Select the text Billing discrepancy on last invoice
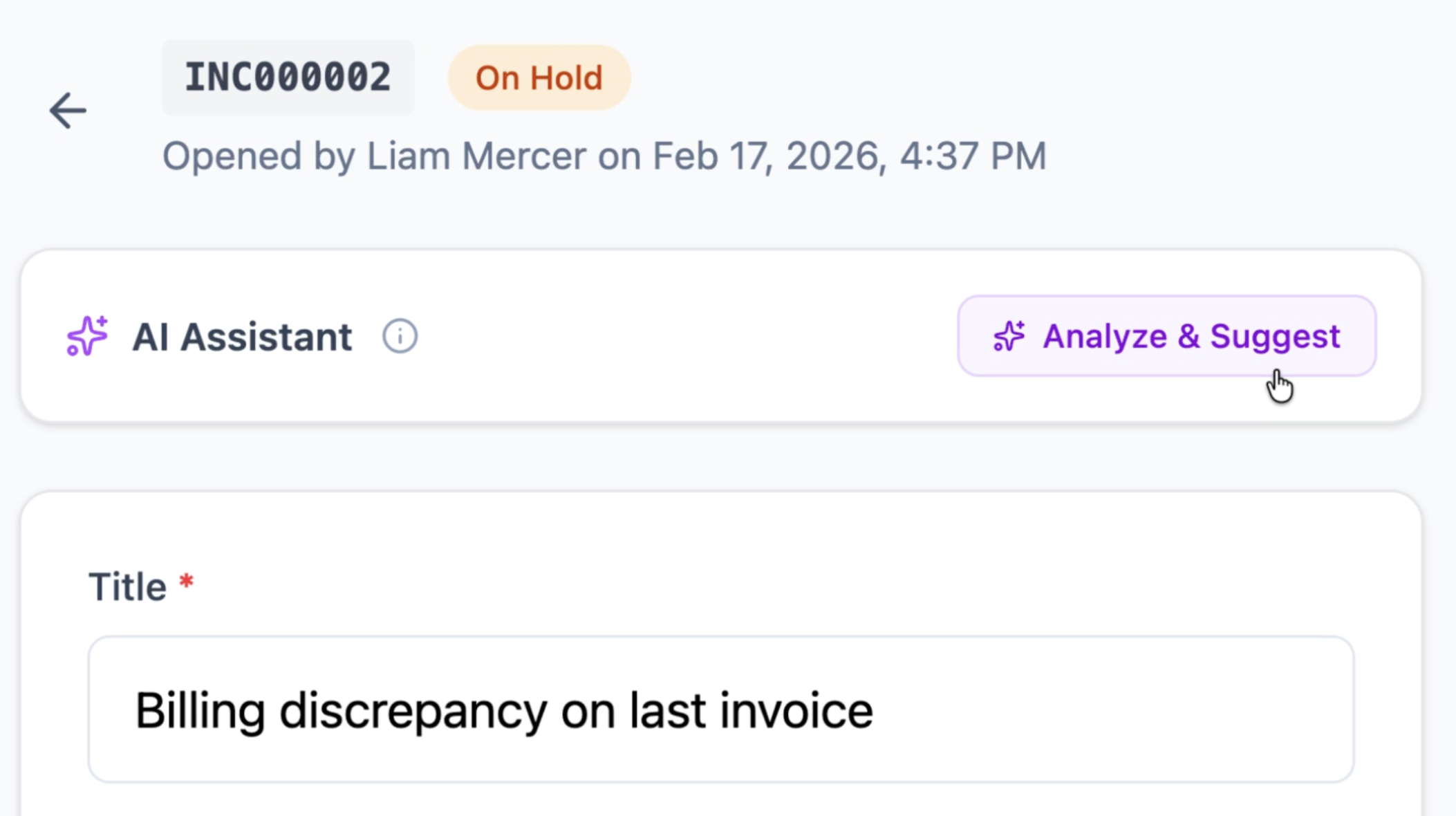The width and height of the screenshot is (1456, 816). (505, 708)
